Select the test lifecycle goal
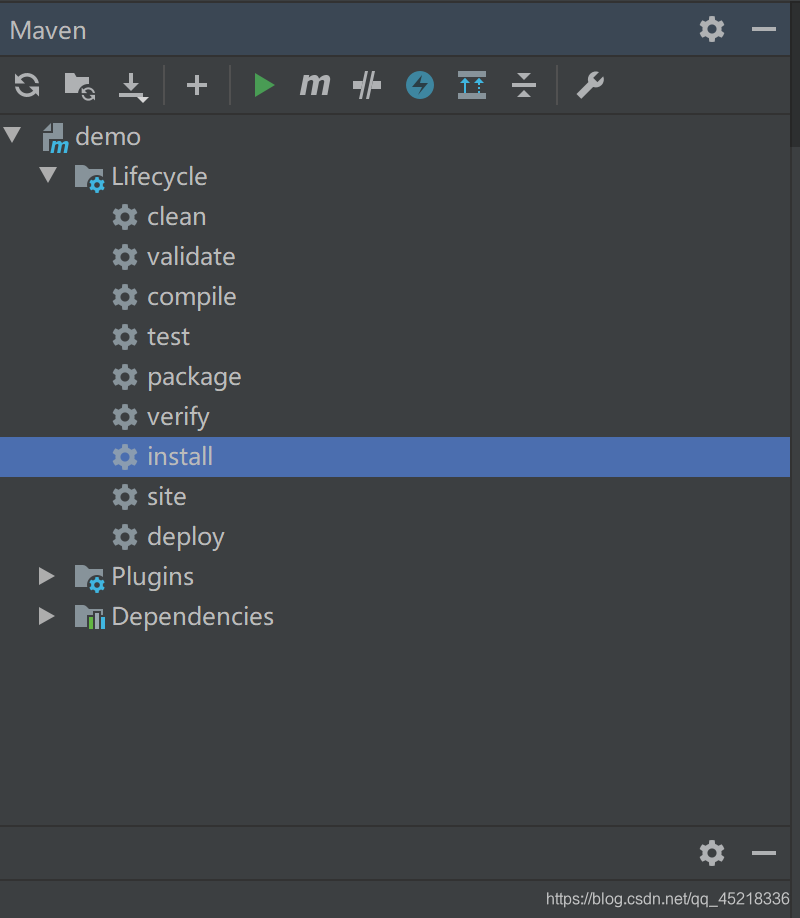 click(168, 337)
